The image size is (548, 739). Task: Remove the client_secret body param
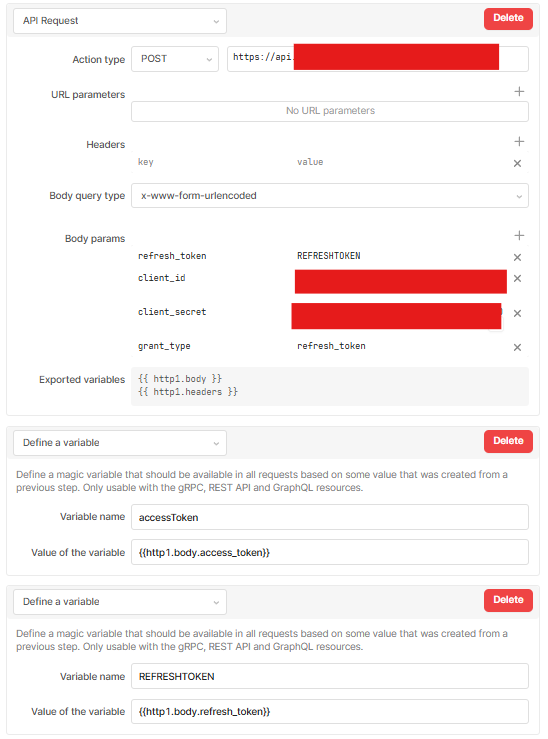coord(517,313)
